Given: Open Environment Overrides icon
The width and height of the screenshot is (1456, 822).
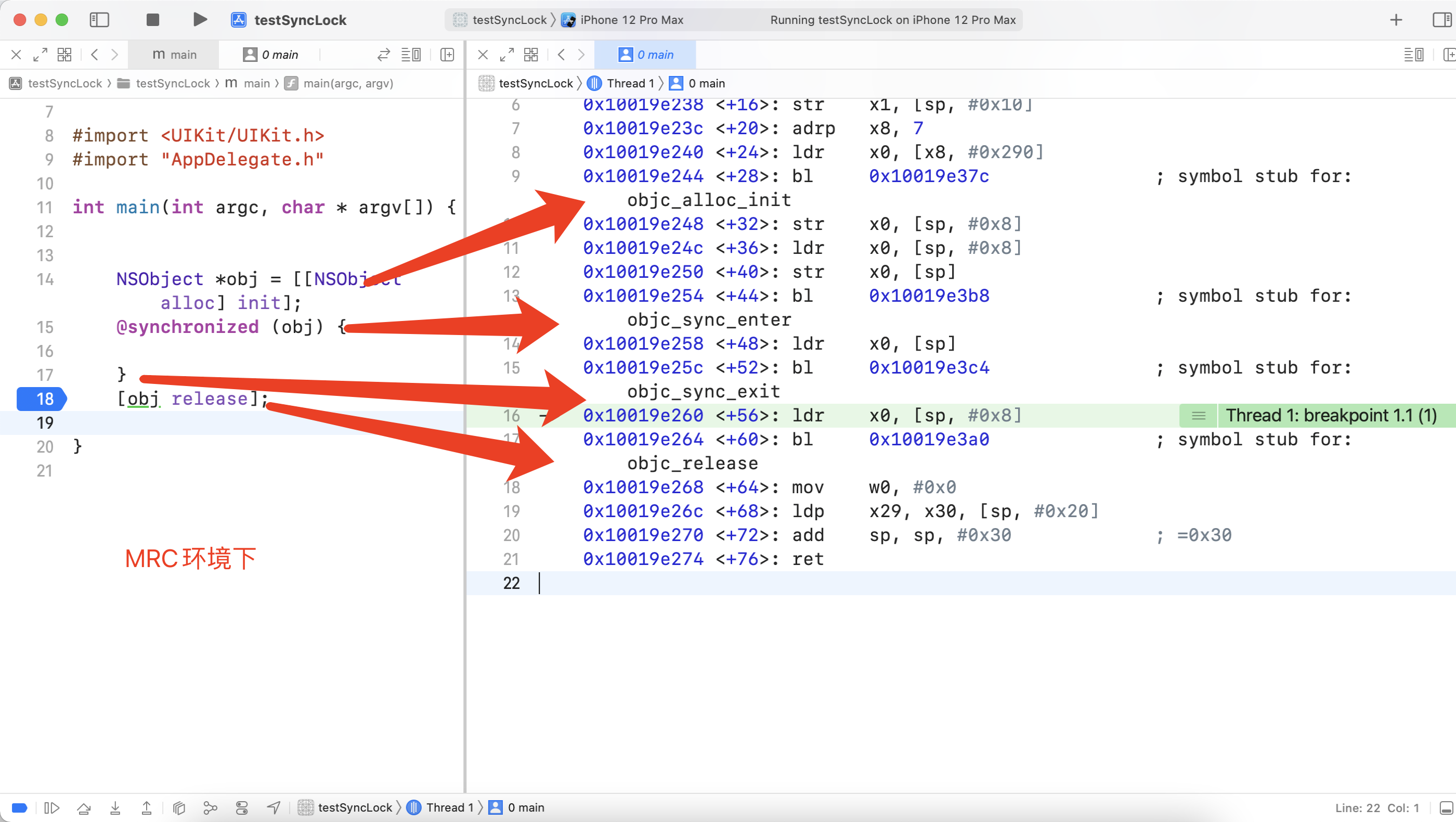Looking at the screenshot, I should tap(242, 807).
